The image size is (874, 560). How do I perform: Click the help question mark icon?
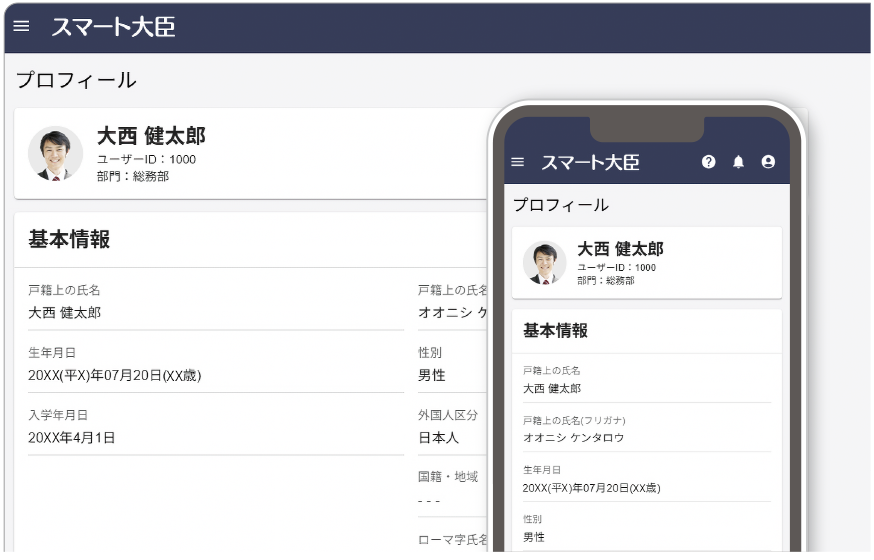point(709,162)
